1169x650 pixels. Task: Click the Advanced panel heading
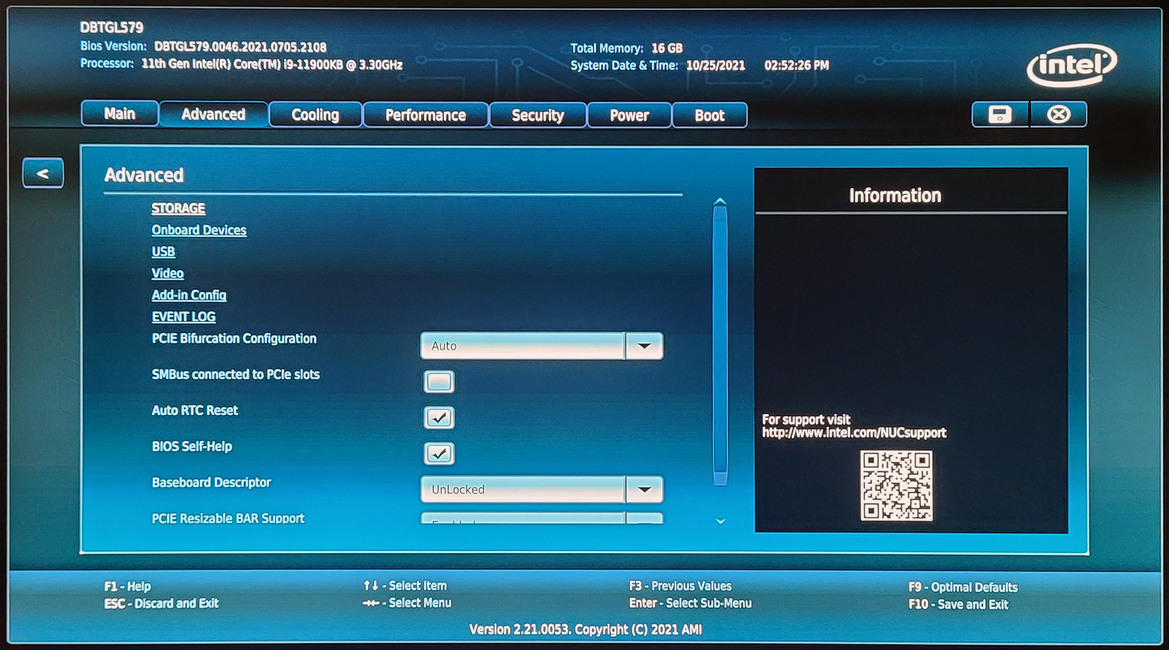pos(144,175)
